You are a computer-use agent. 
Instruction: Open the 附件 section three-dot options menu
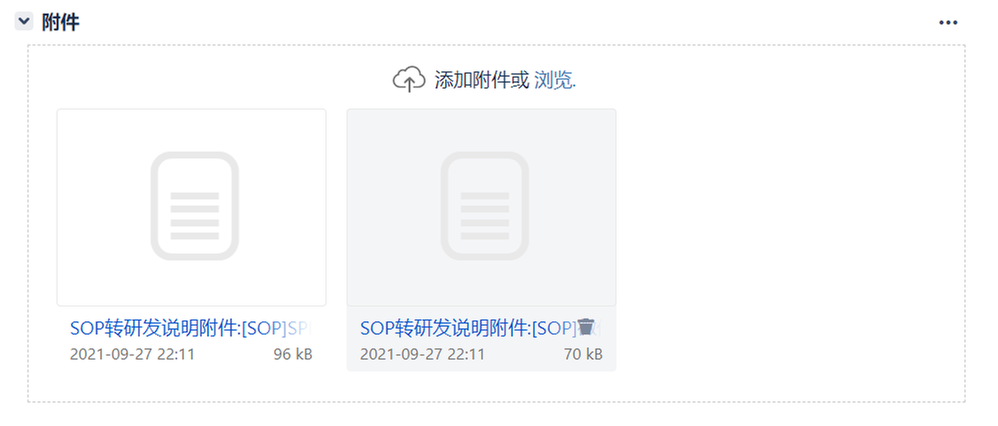click(x=948, y=23)
